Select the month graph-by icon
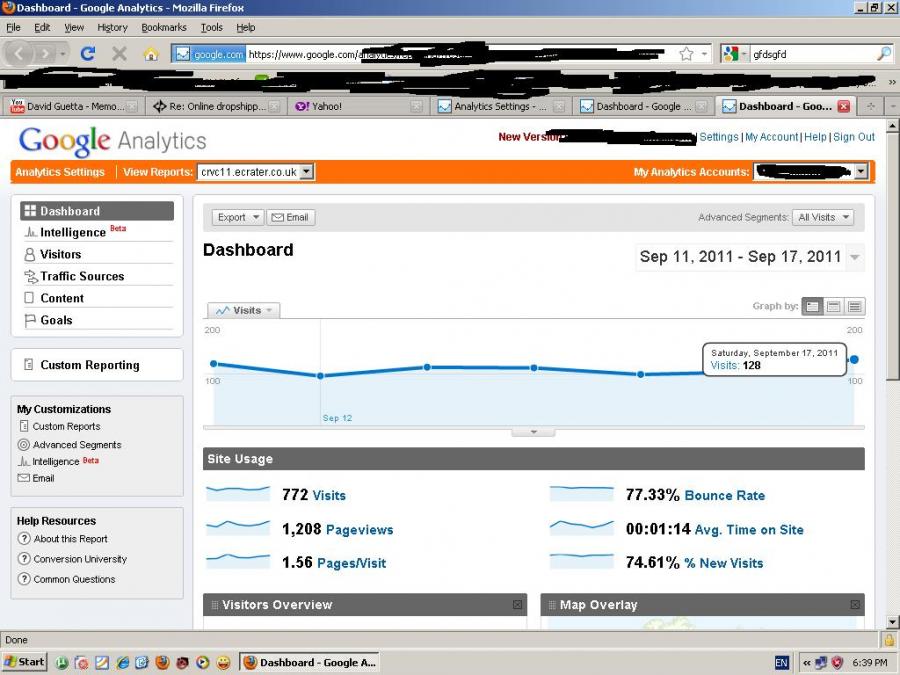This screenshot has height=675, width=900. click(854, 307)
